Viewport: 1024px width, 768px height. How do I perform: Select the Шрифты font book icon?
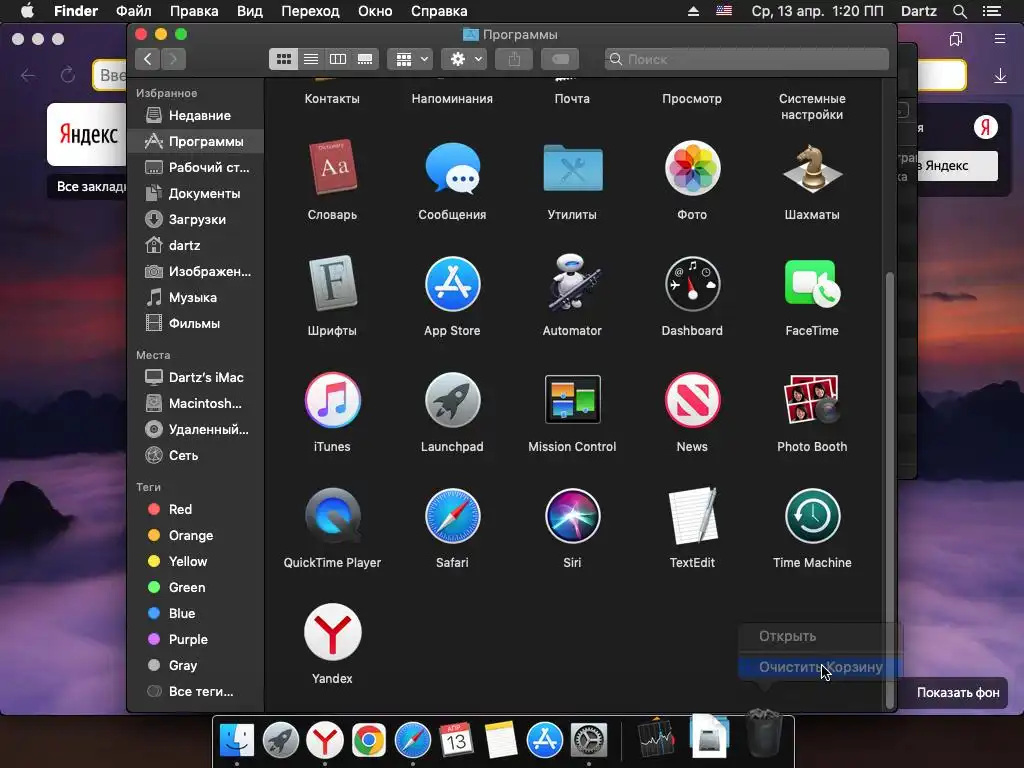click(332, 283)
